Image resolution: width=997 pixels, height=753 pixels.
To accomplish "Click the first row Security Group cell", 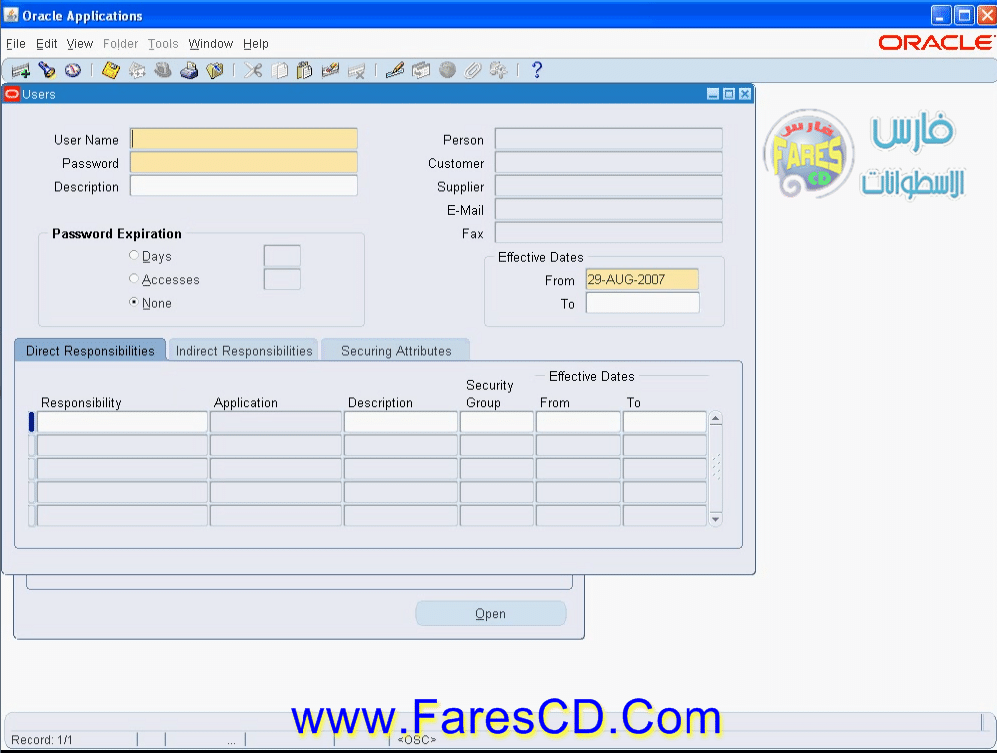I will coord(497,422).
